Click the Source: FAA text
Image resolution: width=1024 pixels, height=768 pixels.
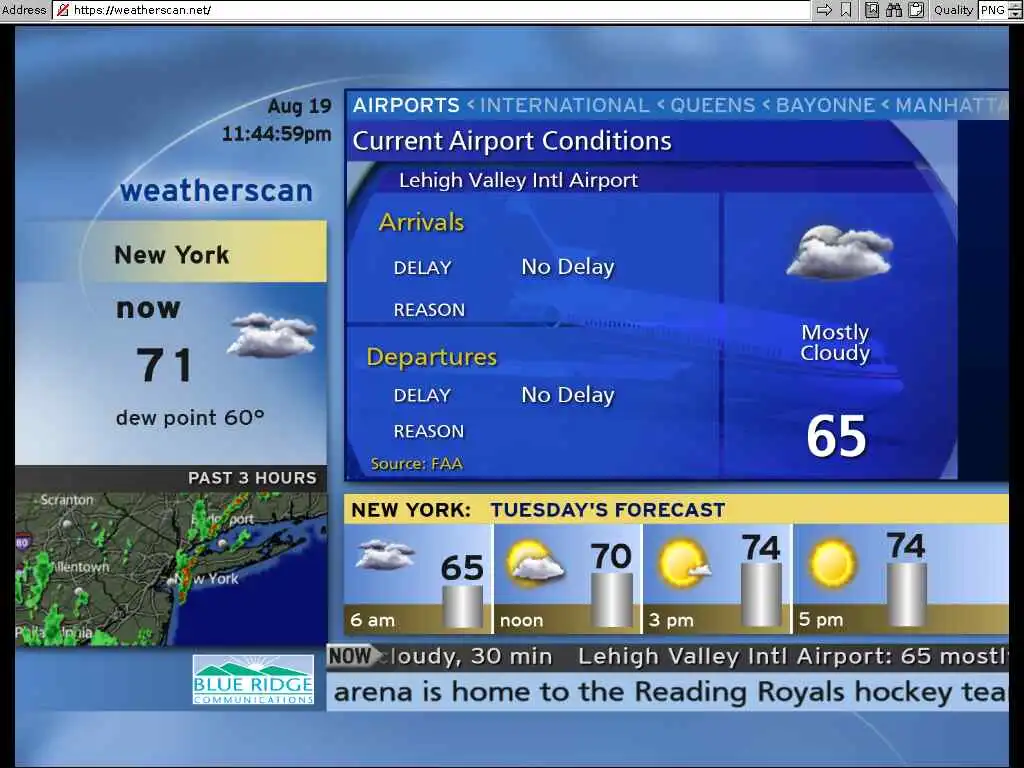[417, 464]
